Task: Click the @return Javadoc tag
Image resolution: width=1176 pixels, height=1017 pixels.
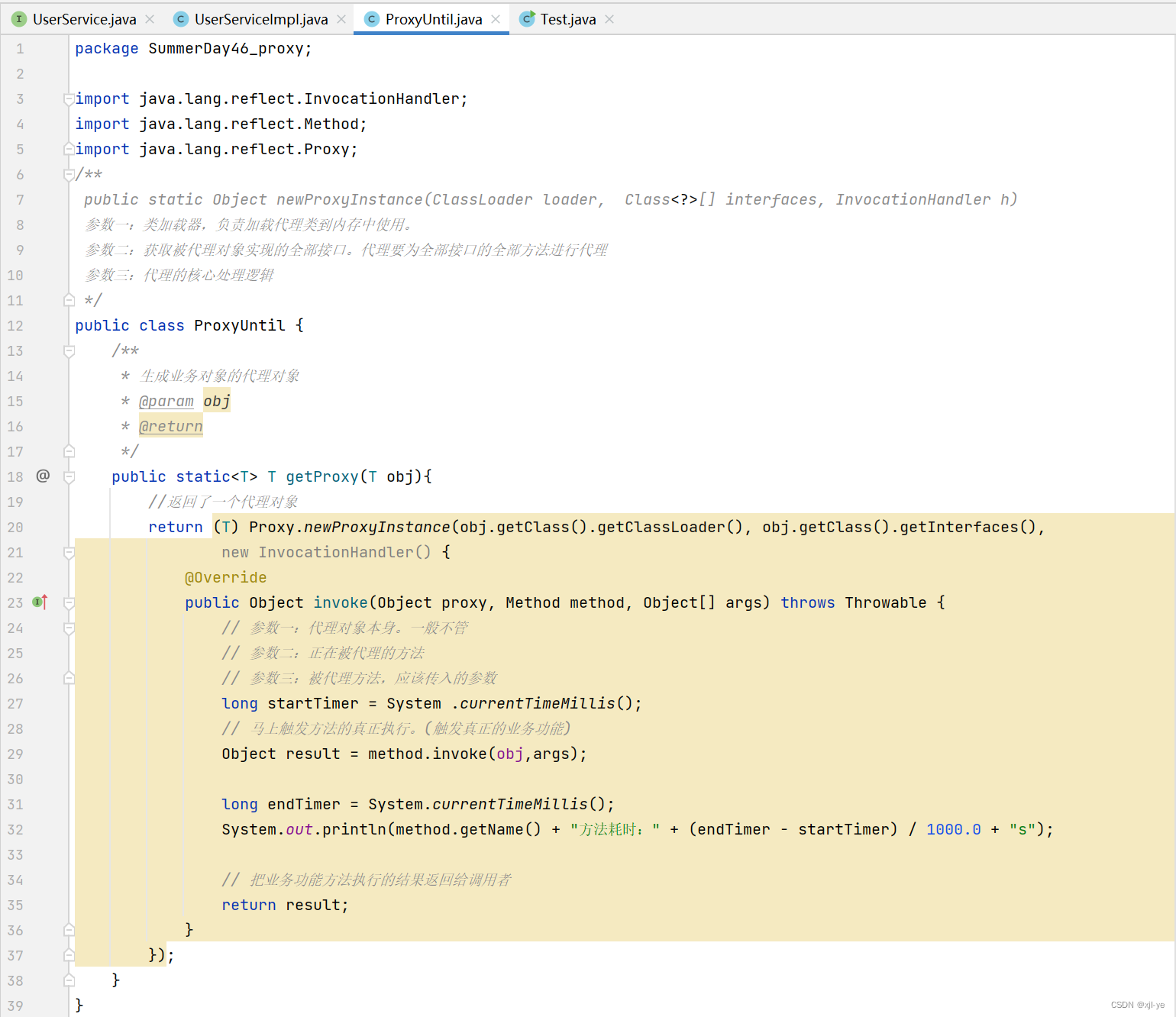Action: [171, 426]
